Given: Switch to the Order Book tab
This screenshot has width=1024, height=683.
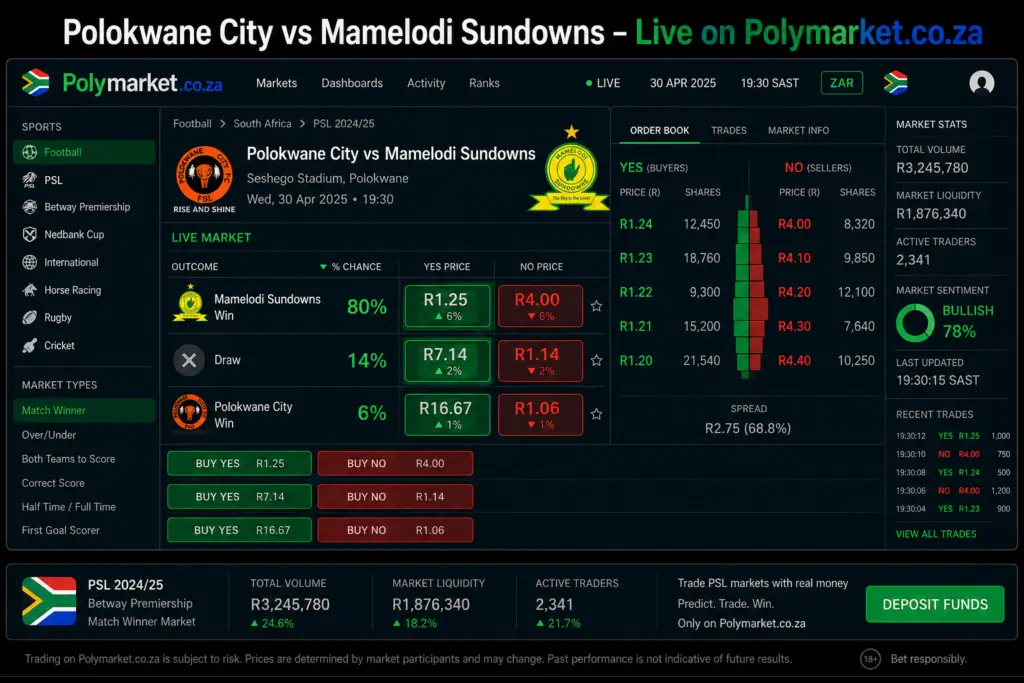Looking at the screenshot, I should point(660,130).
